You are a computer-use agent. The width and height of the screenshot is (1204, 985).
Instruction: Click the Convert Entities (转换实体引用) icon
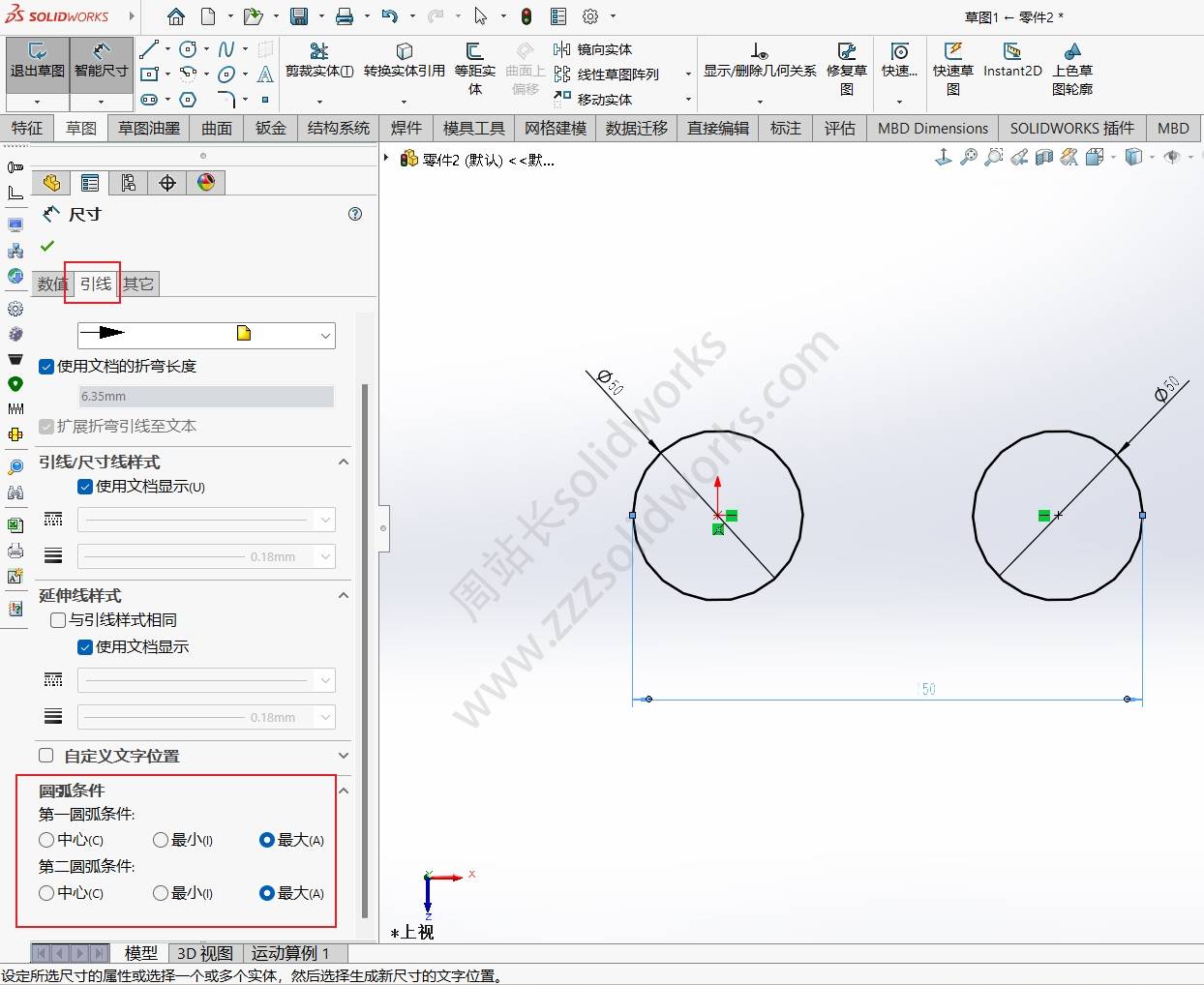pos(404,60)
